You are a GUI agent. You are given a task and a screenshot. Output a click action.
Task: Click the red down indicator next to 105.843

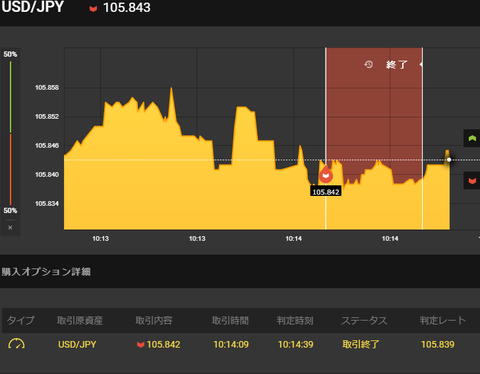(93, 9)
